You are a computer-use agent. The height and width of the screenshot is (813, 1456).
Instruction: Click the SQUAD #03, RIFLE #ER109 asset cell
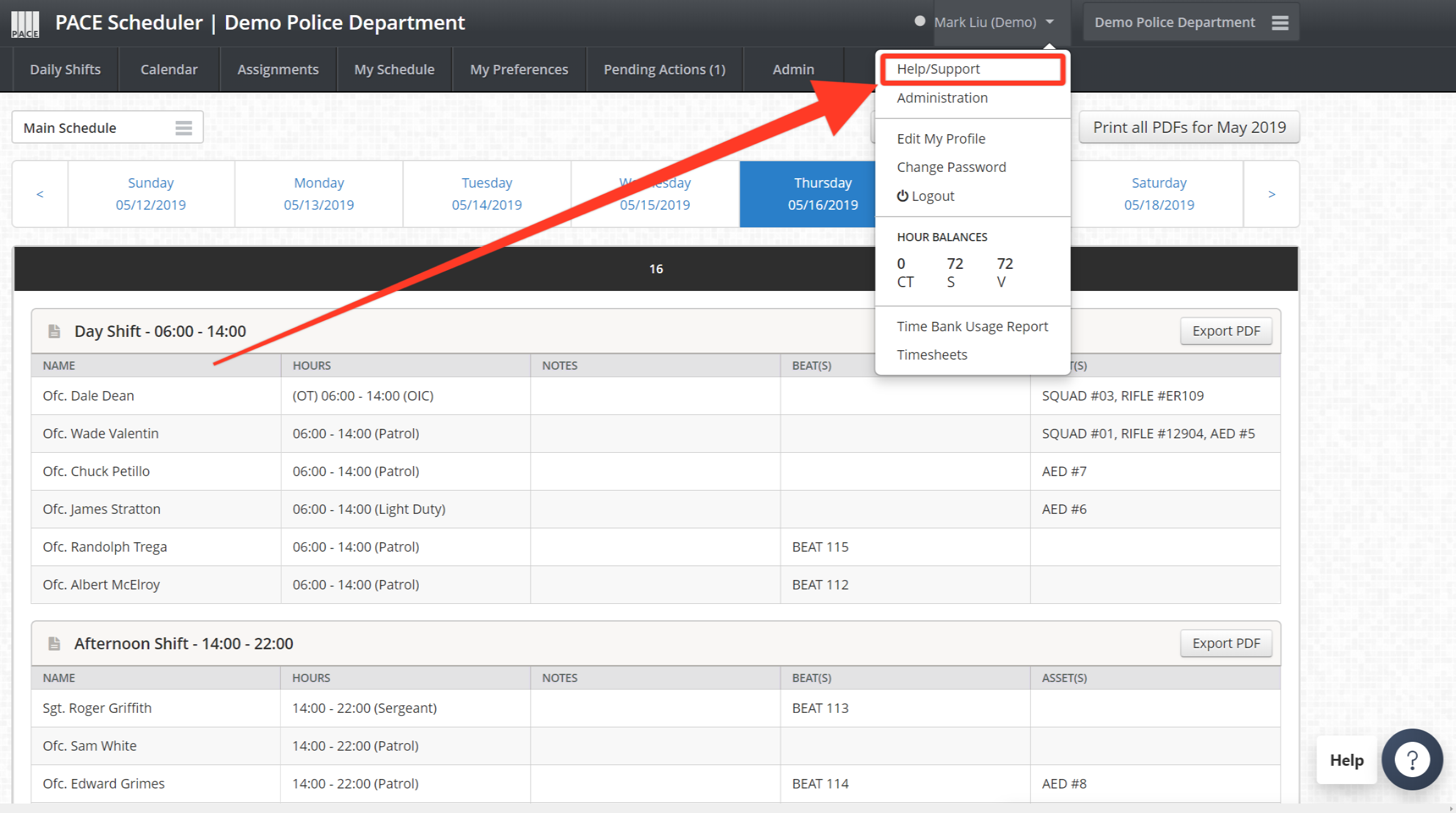tap(1155, 395)
